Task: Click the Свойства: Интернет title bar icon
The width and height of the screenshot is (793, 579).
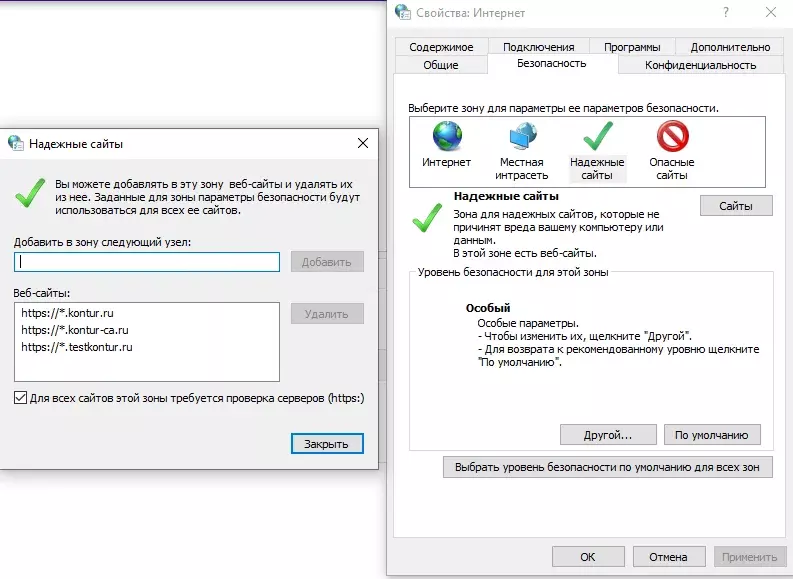Action: [403, 12]
